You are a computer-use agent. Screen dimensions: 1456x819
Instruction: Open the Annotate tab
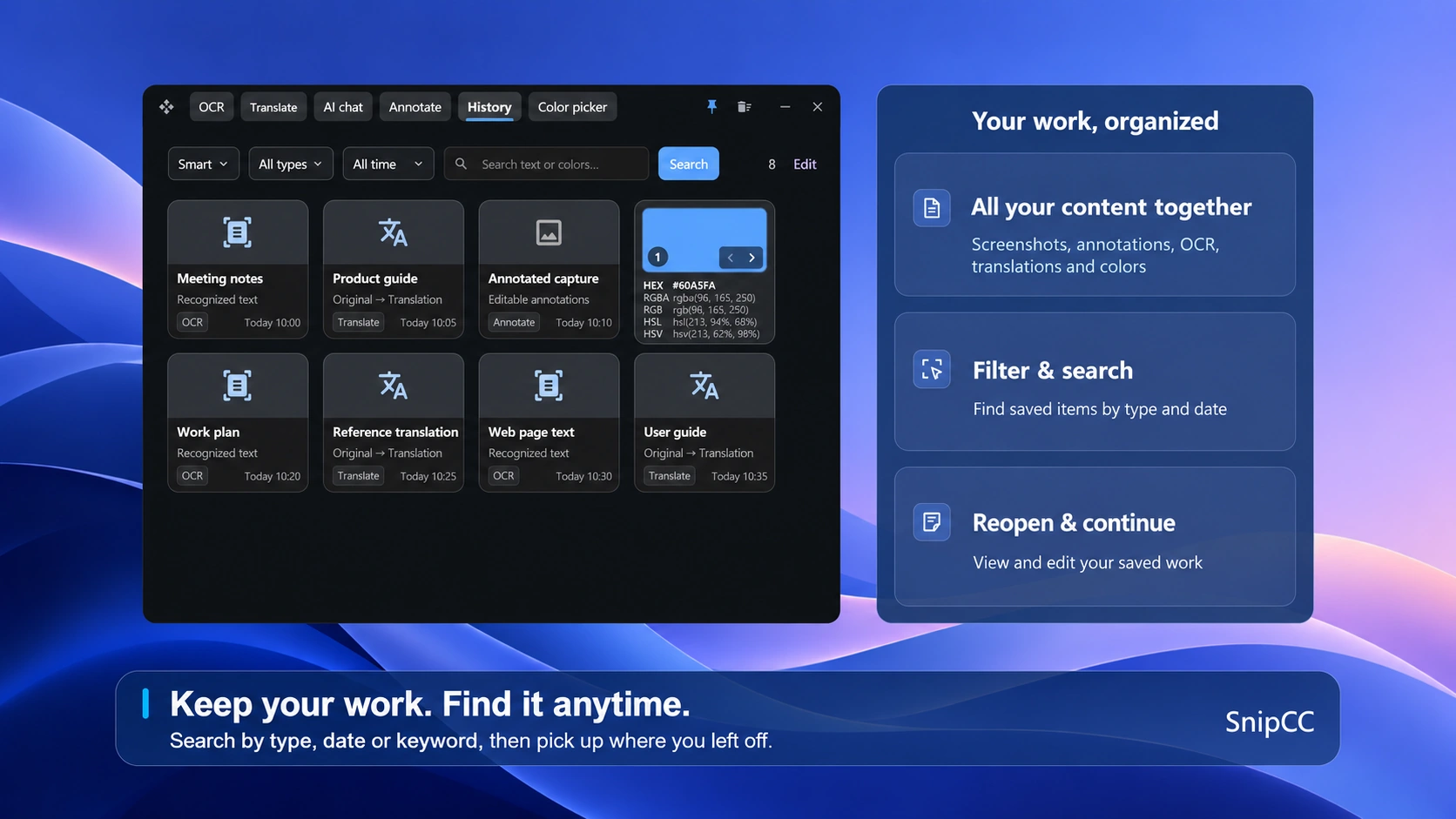point(415,107)
